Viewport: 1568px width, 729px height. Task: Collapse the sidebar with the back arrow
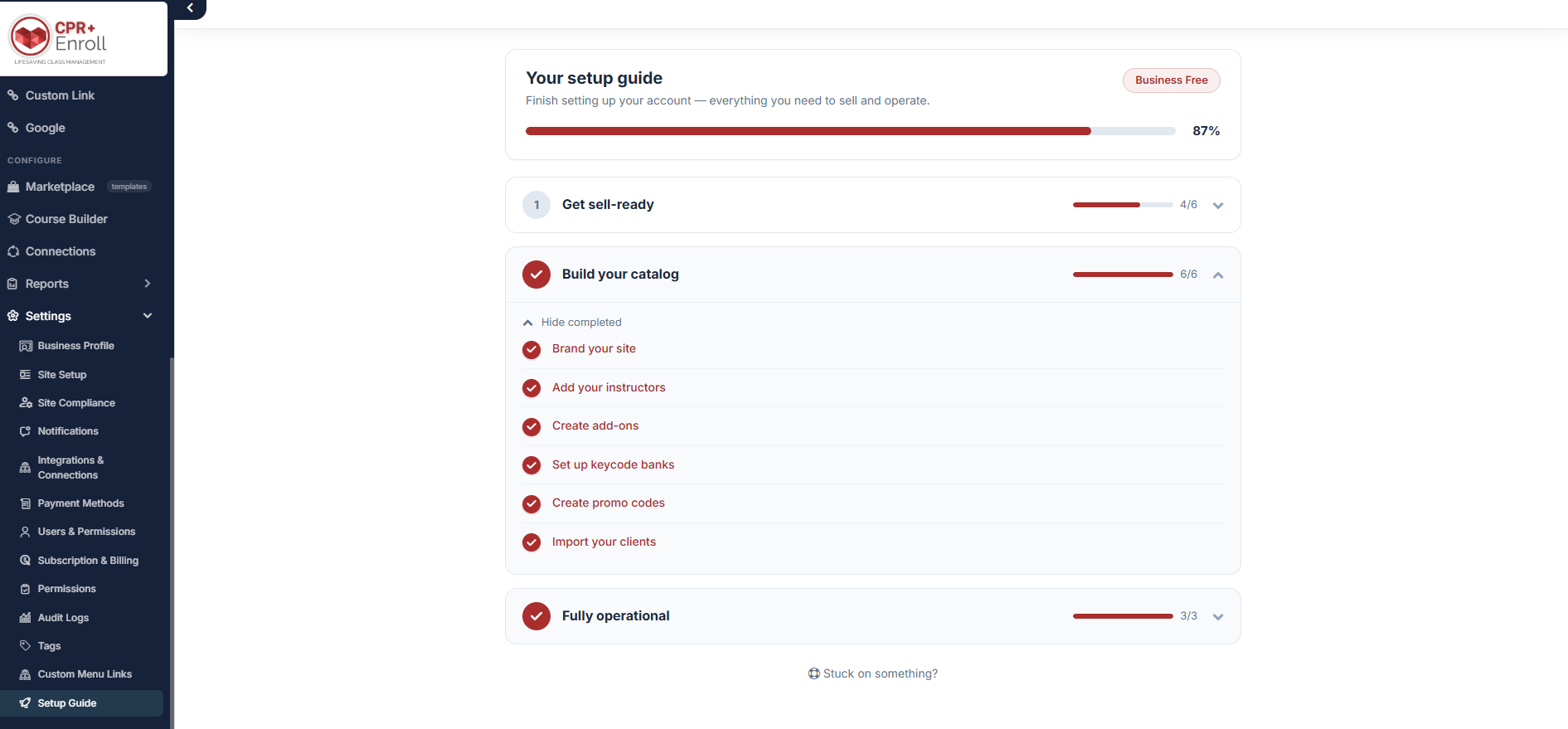[x=190, y=8]
